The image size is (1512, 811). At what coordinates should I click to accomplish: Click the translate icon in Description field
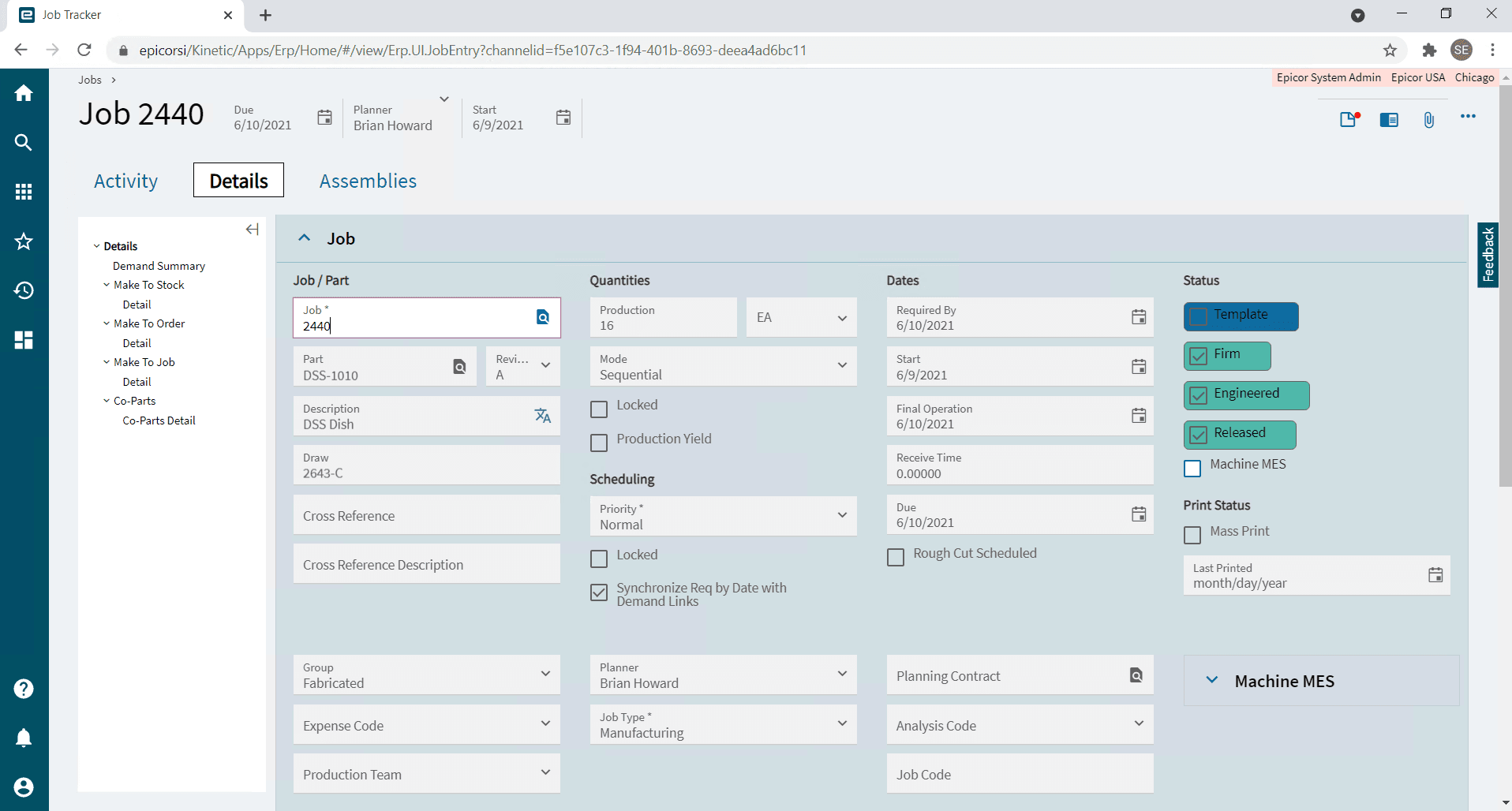point(543,416)
